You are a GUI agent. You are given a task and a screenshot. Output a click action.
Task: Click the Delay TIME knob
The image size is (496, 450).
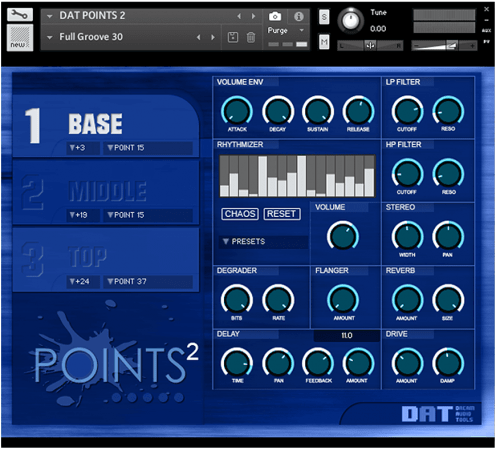(237, 363)
